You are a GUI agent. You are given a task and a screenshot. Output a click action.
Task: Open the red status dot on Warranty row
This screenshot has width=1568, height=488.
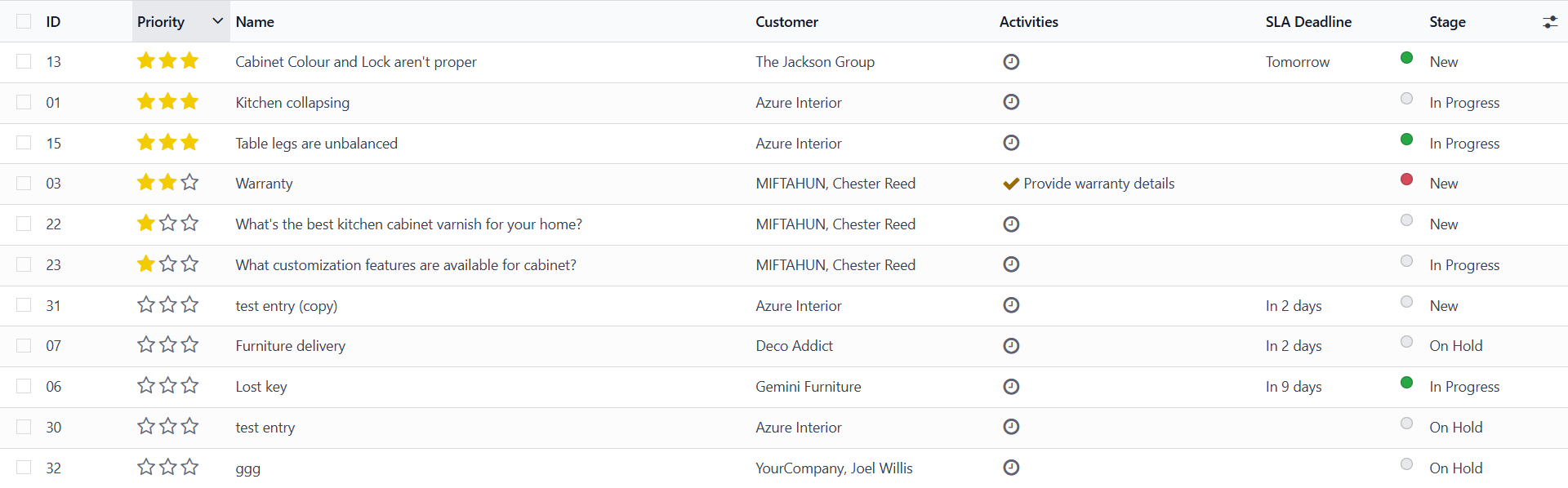(1406, 179)
